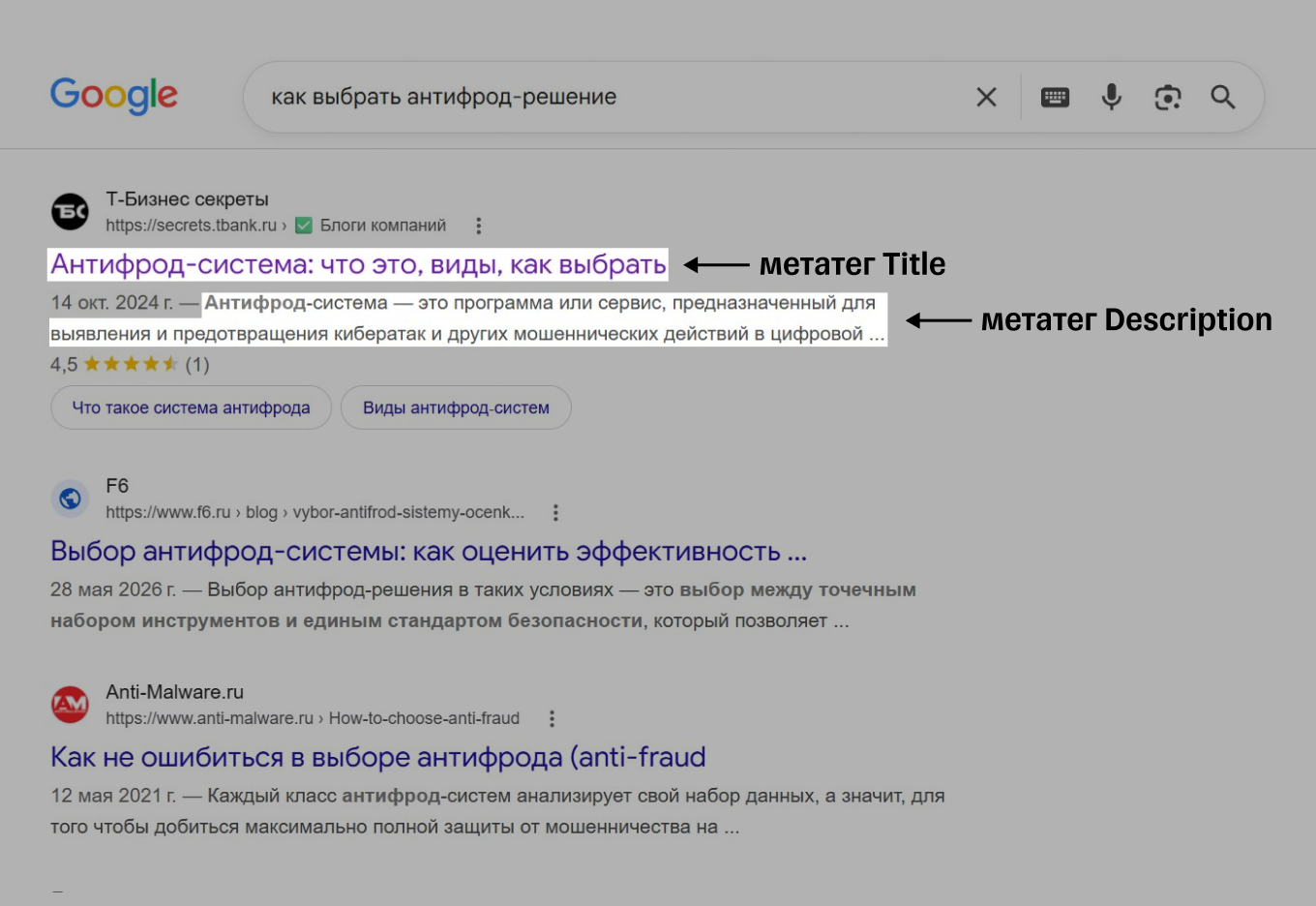Click the snippet line beginning Каждый класс антифрод-систем

576,796
